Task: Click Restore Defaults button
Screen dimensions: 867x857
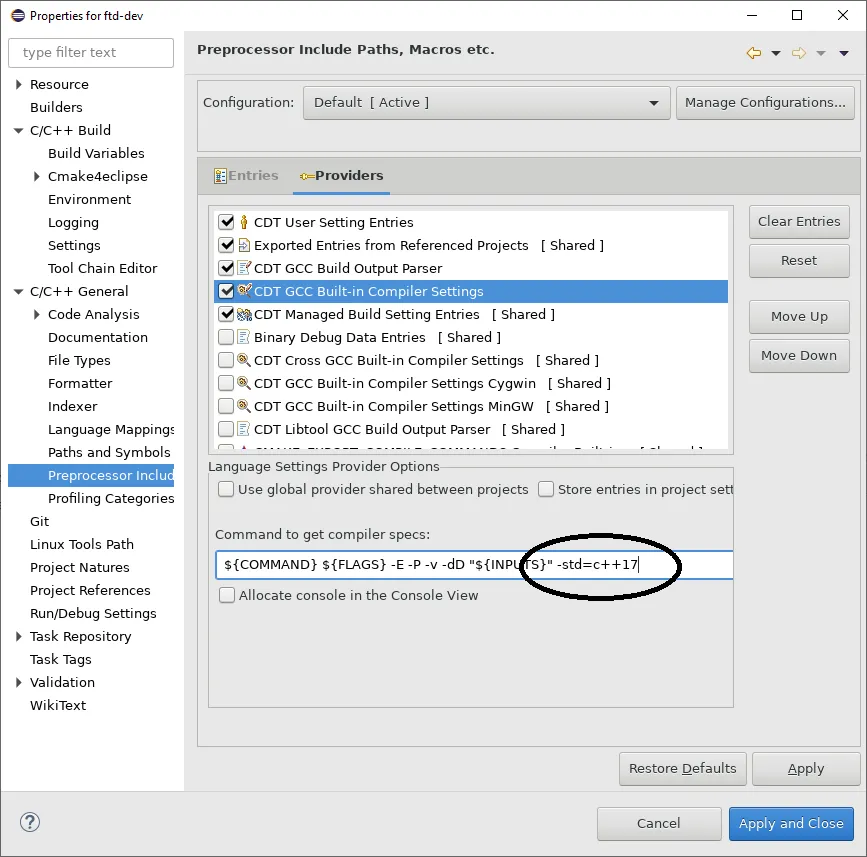Action: pyautogui.click(x=682, y=769)
